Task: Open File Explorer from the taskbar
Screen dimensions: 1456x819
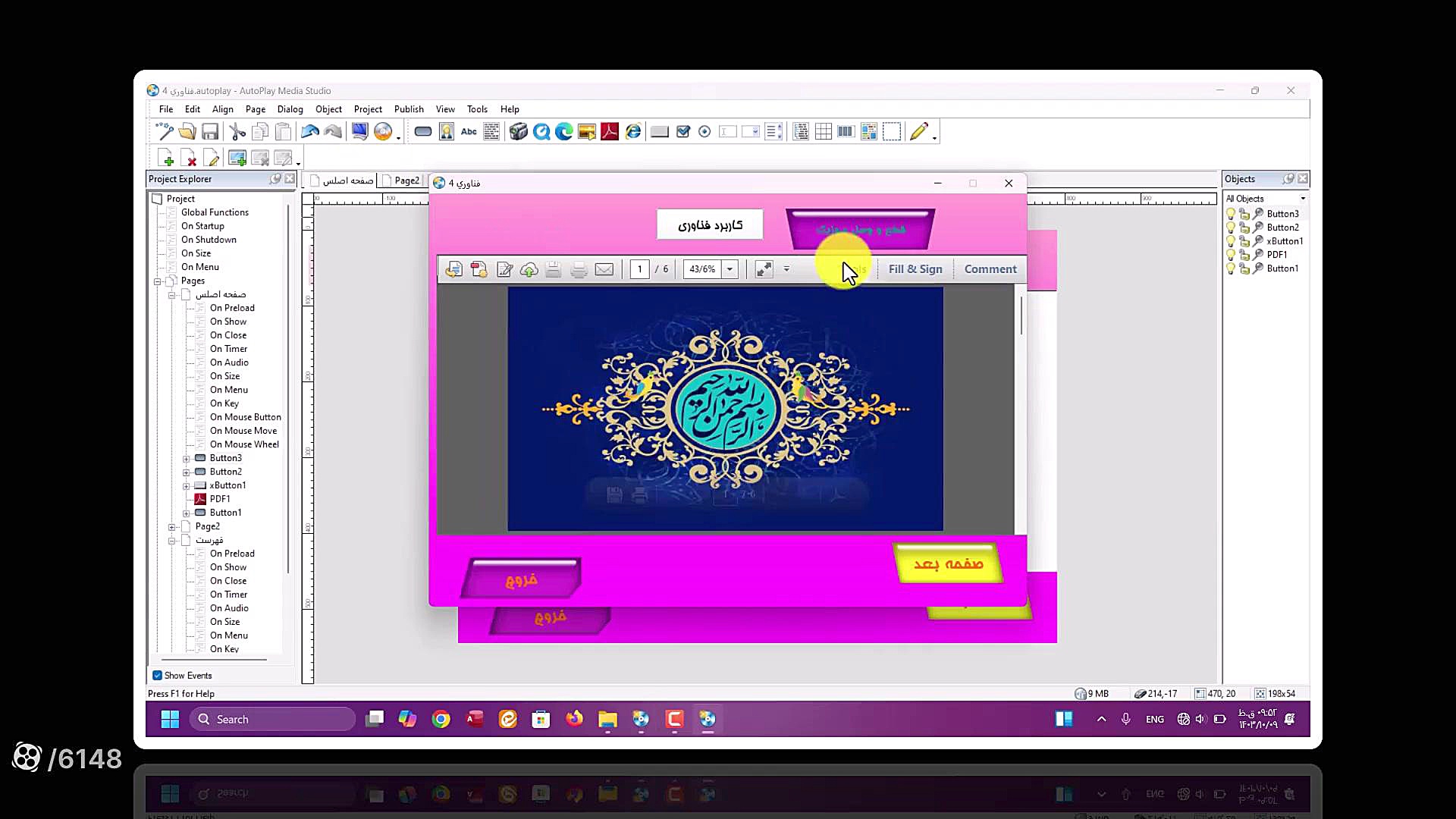Action: coord(607,719)
